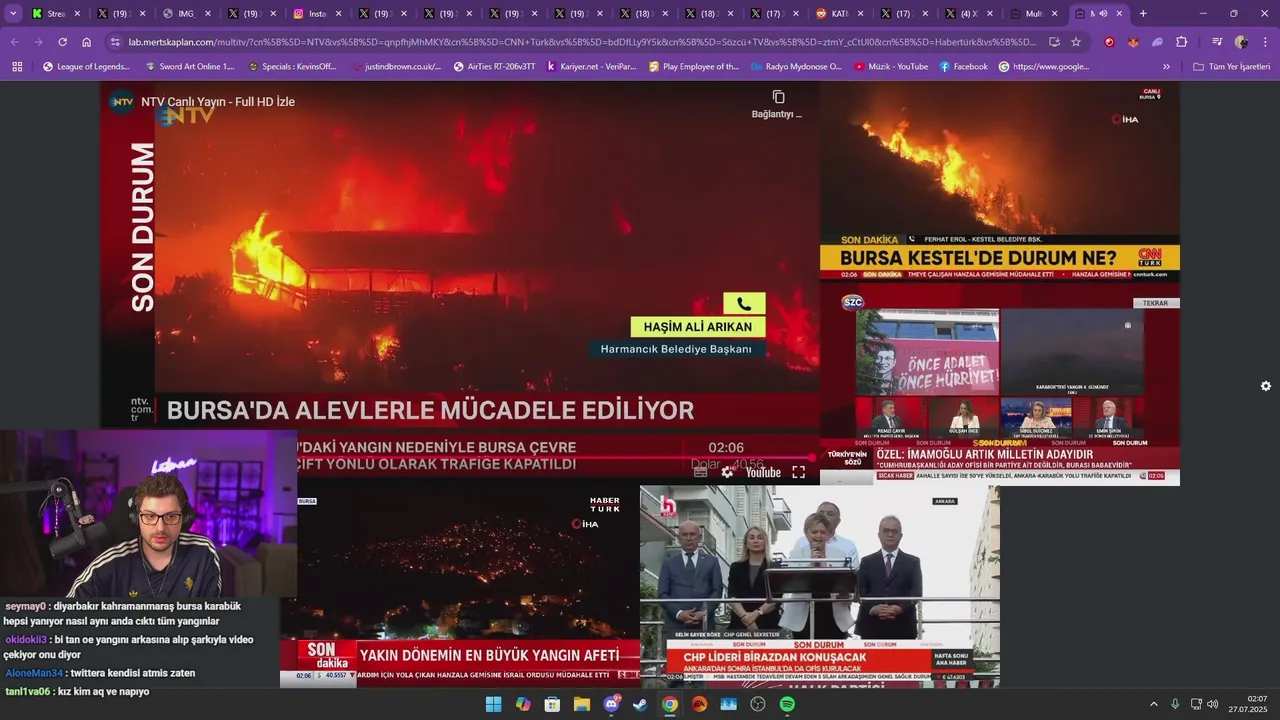
Task: Open Discord from the taskbar
Action: point(611,704)
